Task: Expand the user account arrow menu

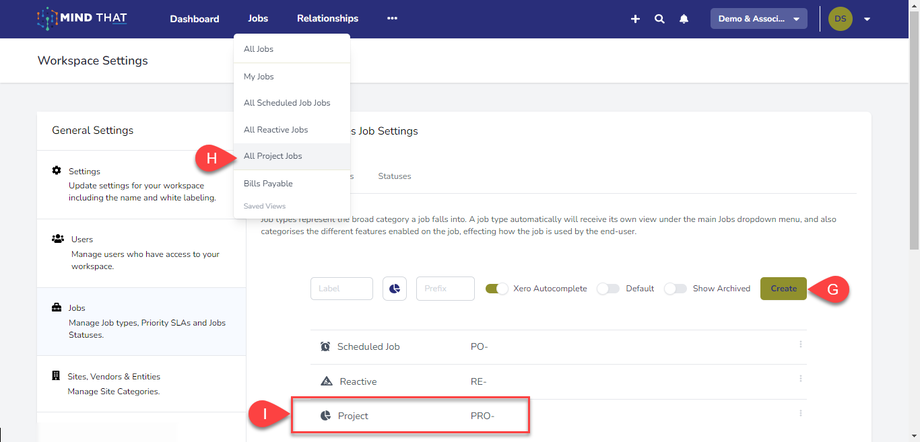Action: tap(867, 19)
